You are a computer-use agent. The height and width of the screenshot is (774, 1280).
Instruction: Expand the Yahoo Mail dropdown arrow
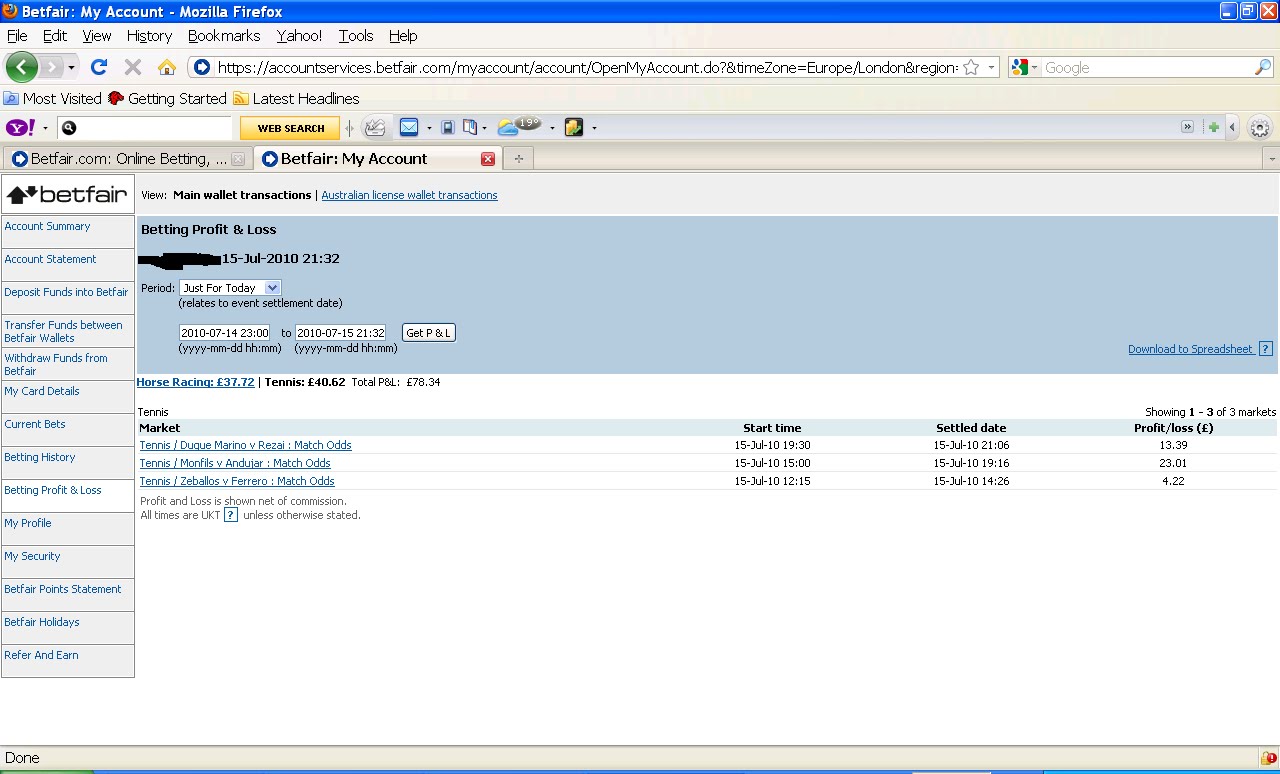[429, 128]
